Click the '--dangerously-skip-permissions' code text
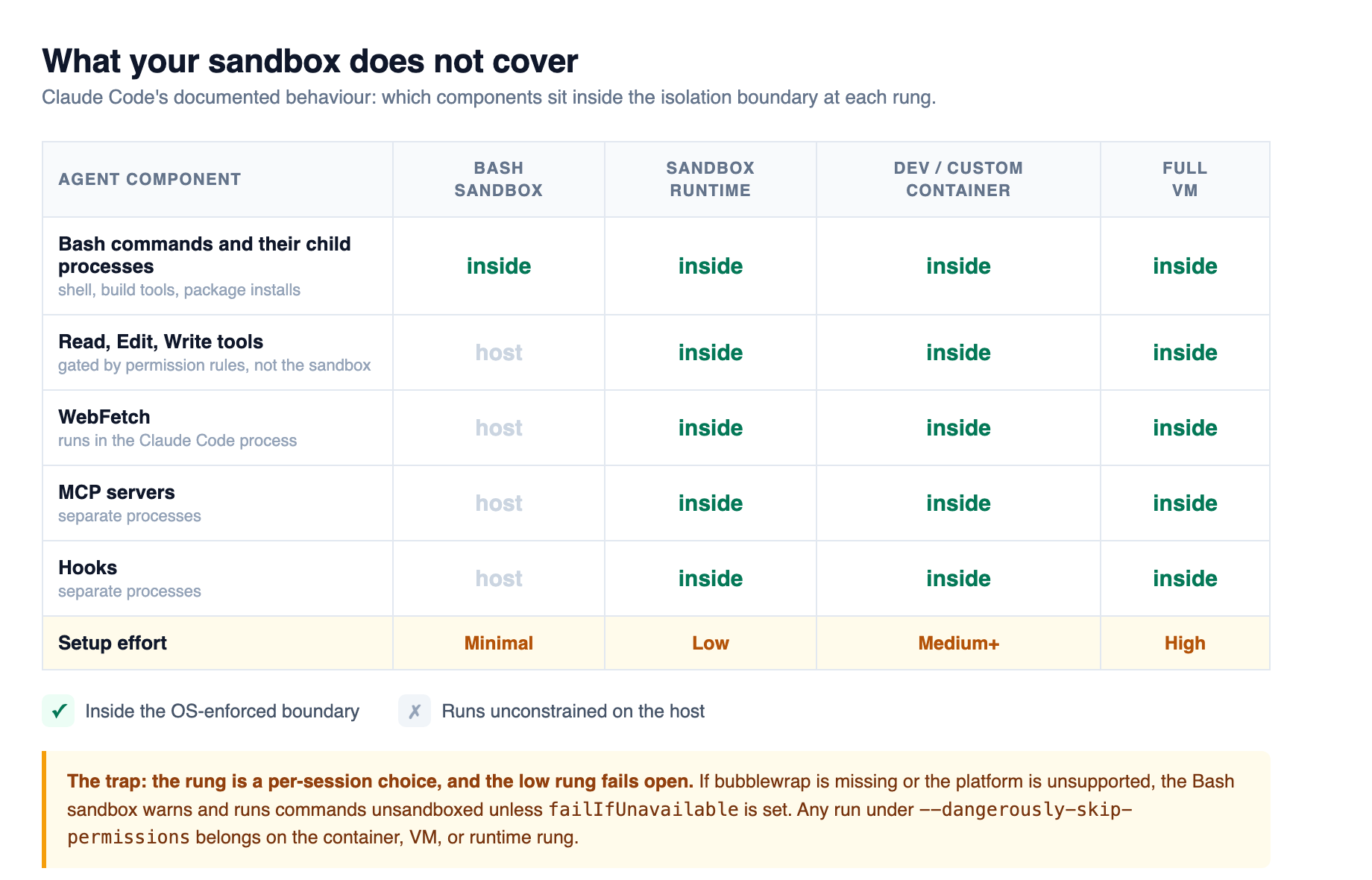Image resolution: width=1372 pixels, height=880 pixels. [x=600, y=823]
